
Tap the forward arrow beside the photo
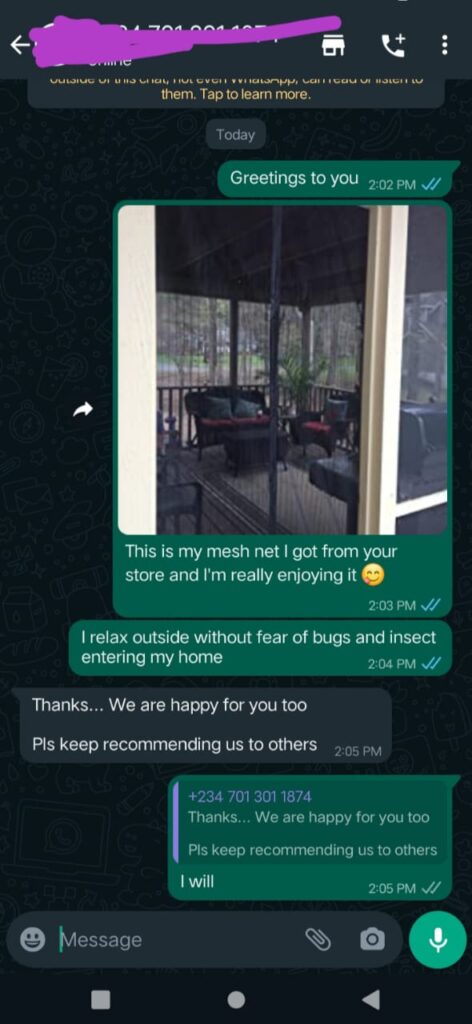pos(82,409)
